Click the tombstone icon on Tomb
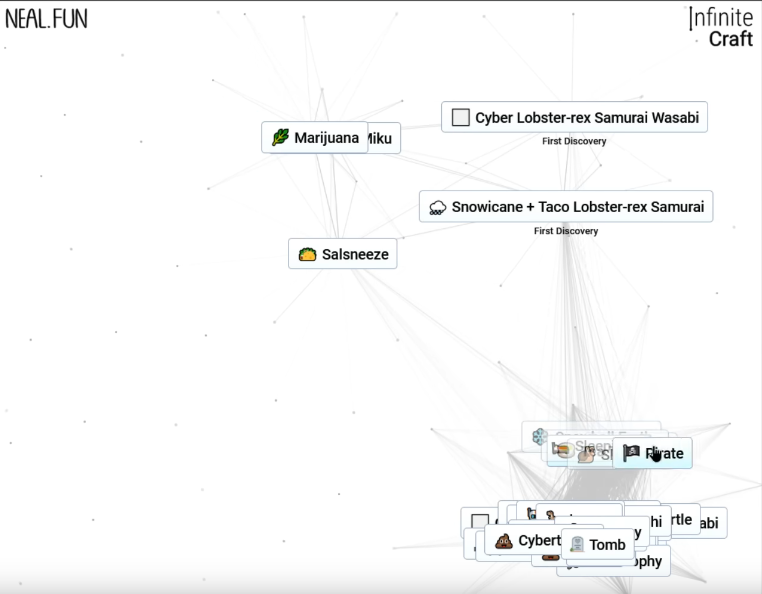This screenshot has width=762, height=594. 577,544
